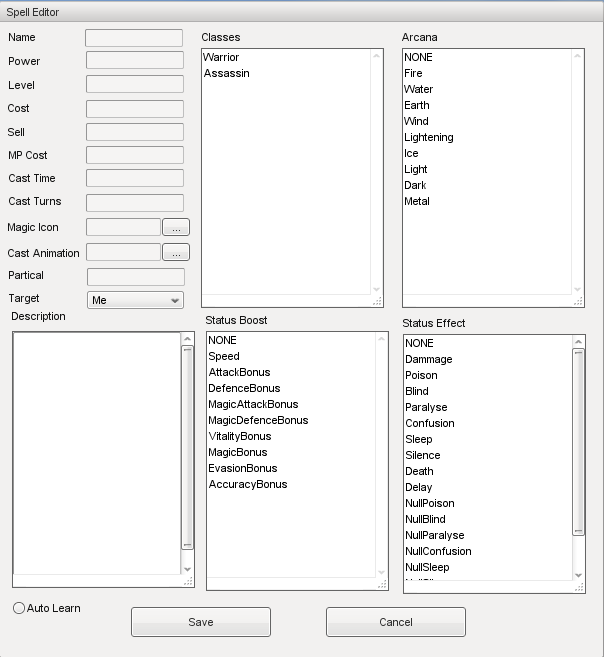
Task: Click the Description scroll down arrow
Action: click(x=187, y=569)
